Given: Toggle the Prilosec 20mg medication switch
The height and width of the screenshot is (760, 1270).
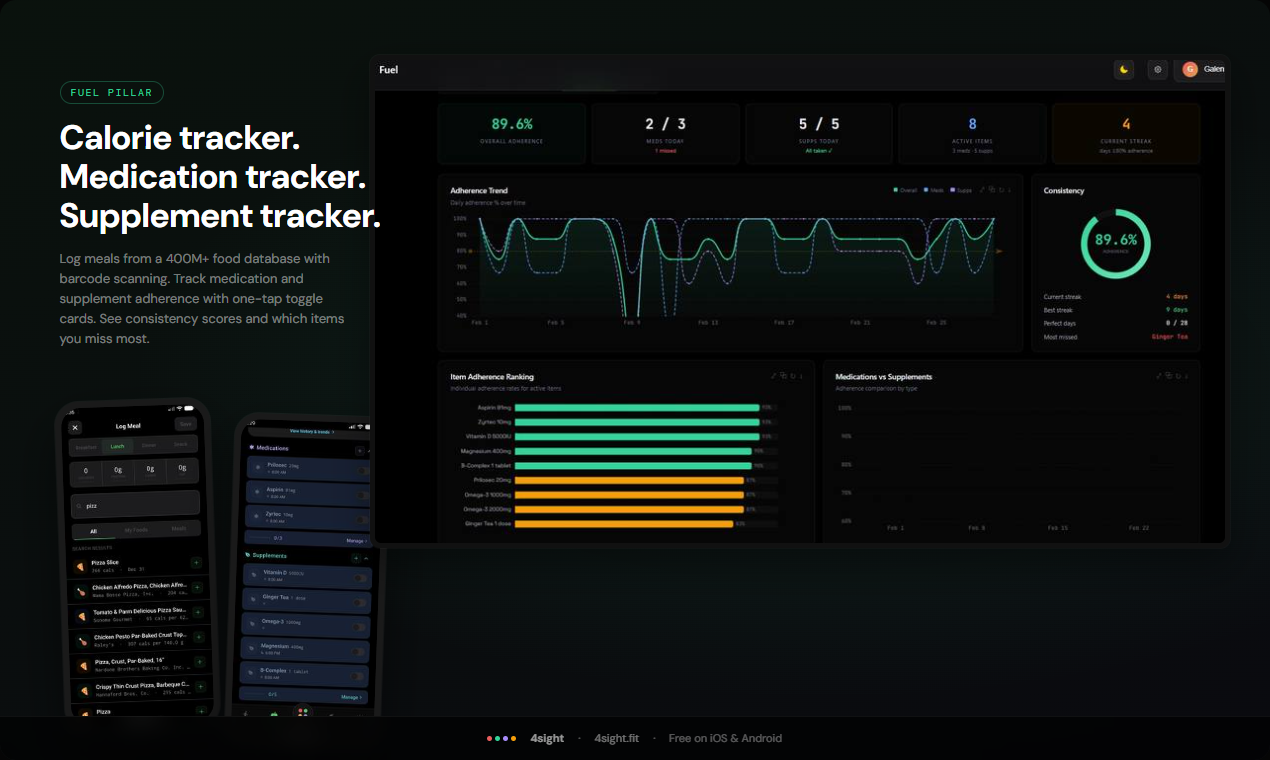Looking at the screenshot, I should coord(362,471).
